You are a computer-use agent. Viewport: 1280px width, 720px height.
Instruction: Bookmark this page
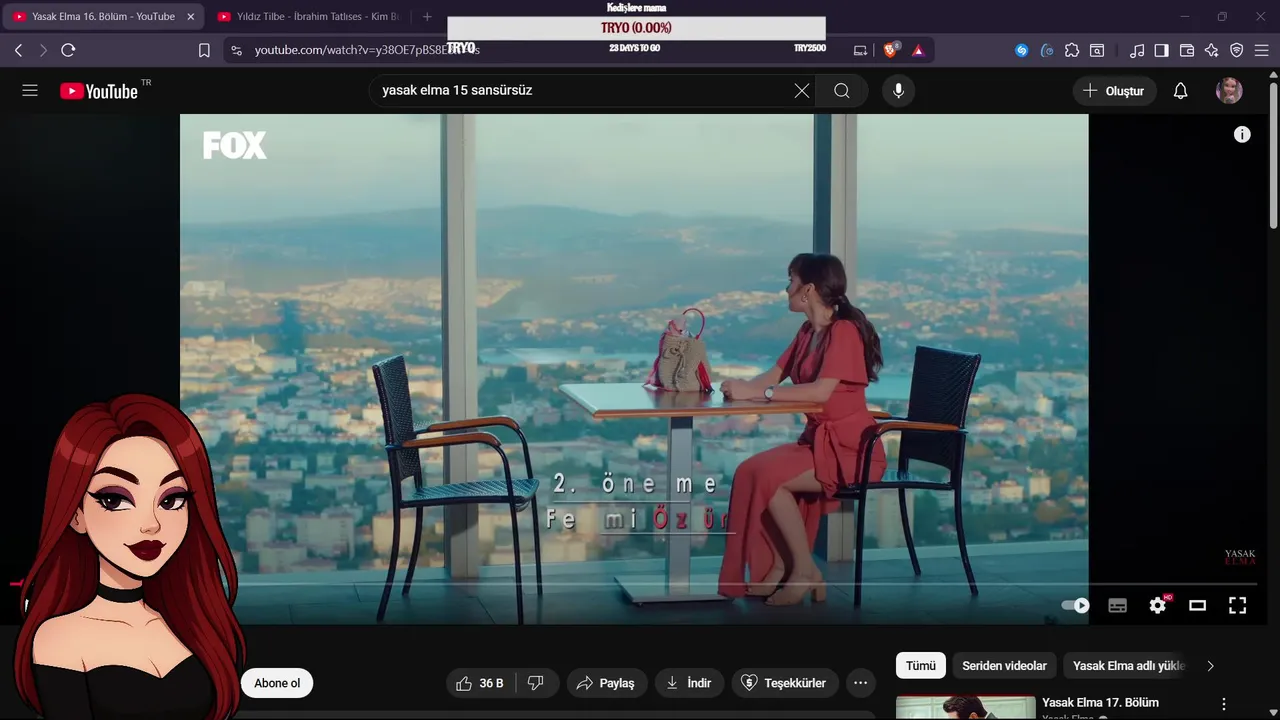click(x=204, y=50)
